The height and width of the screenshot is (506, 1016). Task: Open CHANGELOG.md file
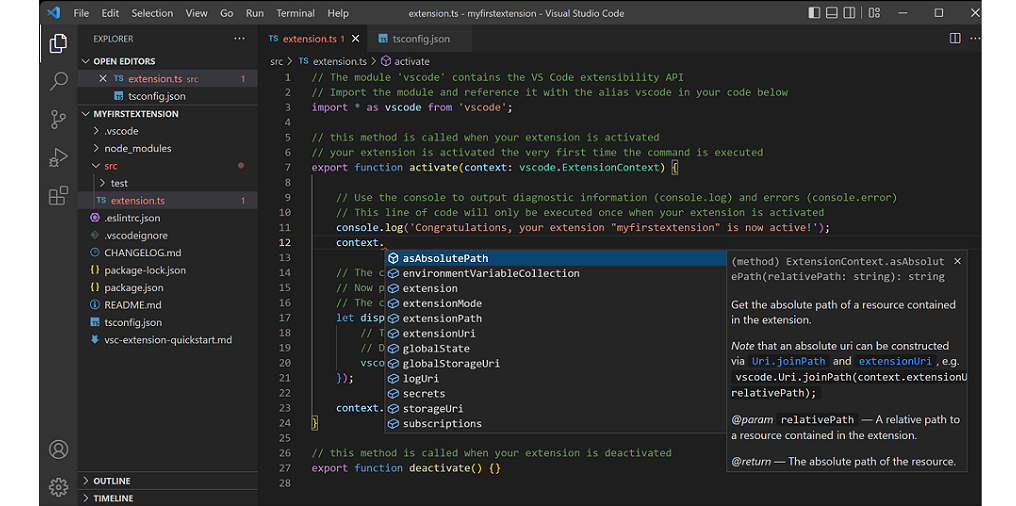click(x=167, y=253)
